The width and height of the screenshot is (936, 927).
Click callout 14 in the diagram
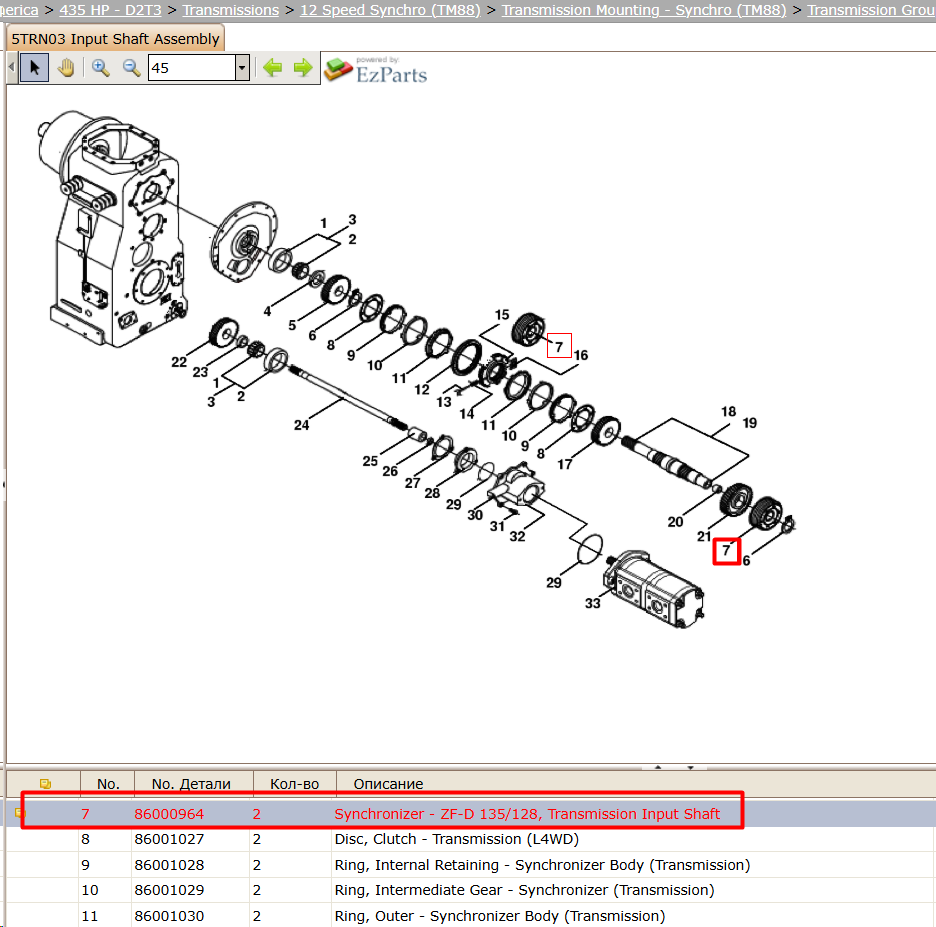(x=467, y=414)
